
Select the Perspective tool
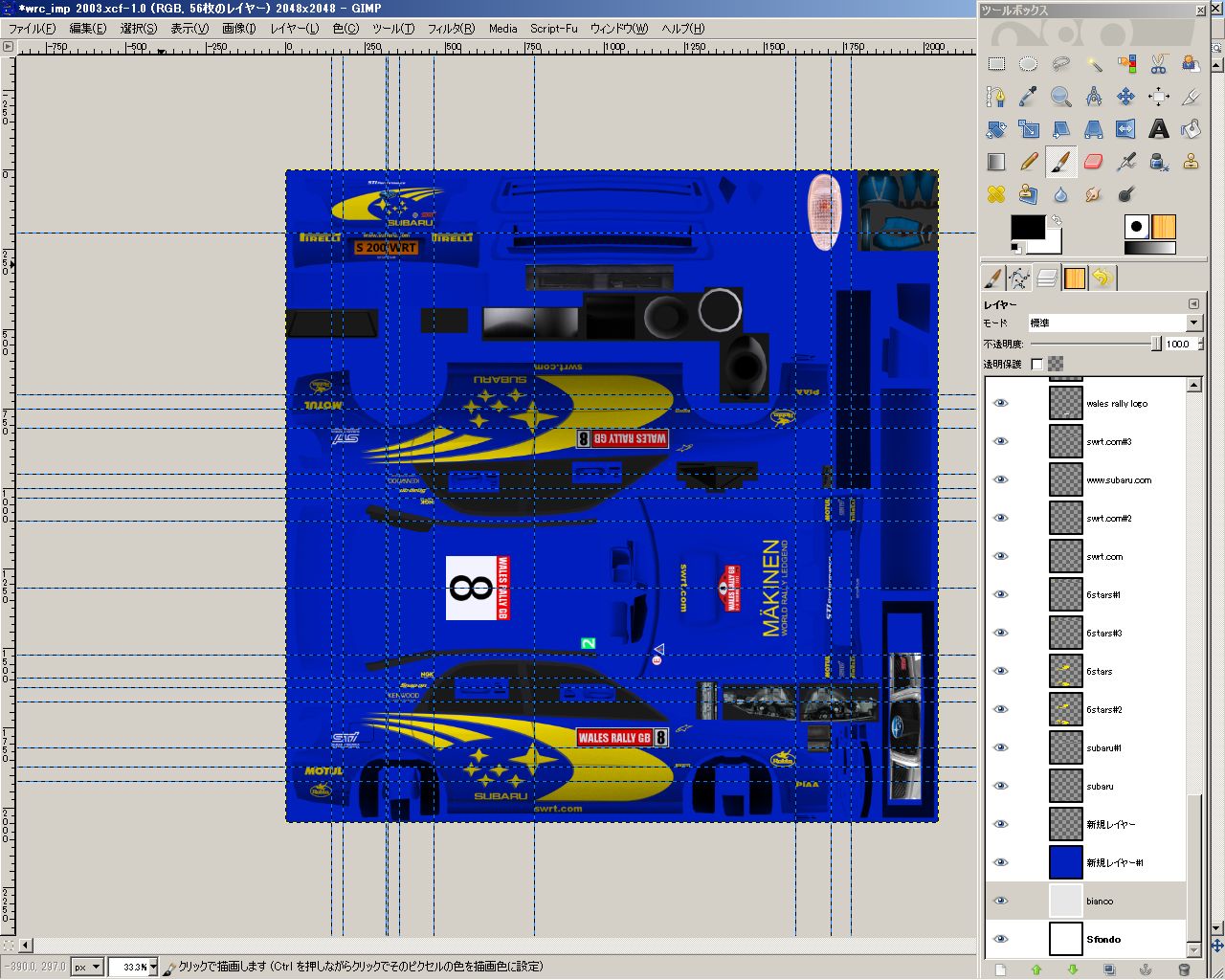pyautogui.click(x=1093, y=129)
